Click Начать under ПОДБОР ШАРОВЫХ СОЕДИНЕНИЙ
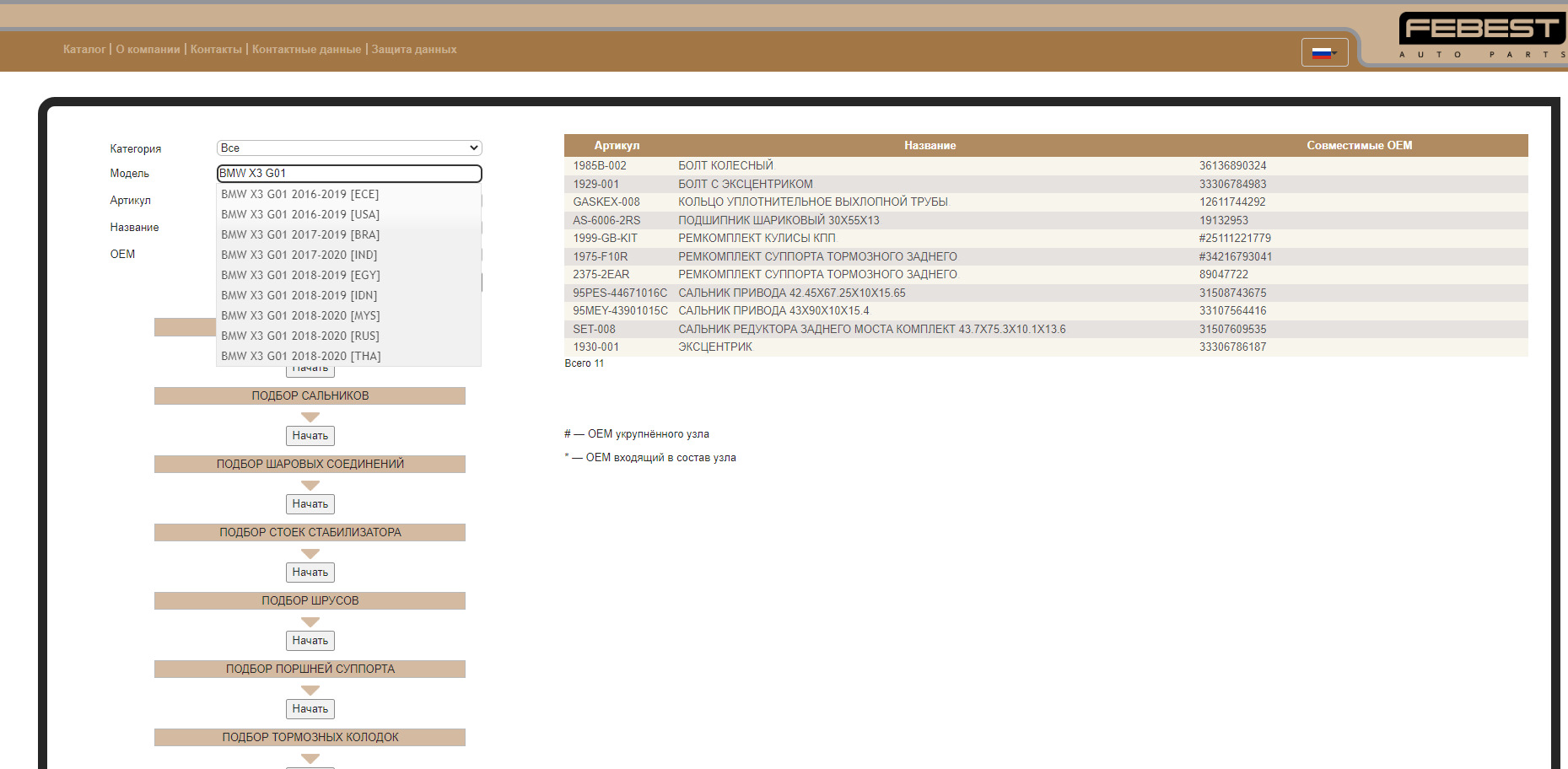The width and height of the screenshot is (1568, 769). [x=310, y=504]
